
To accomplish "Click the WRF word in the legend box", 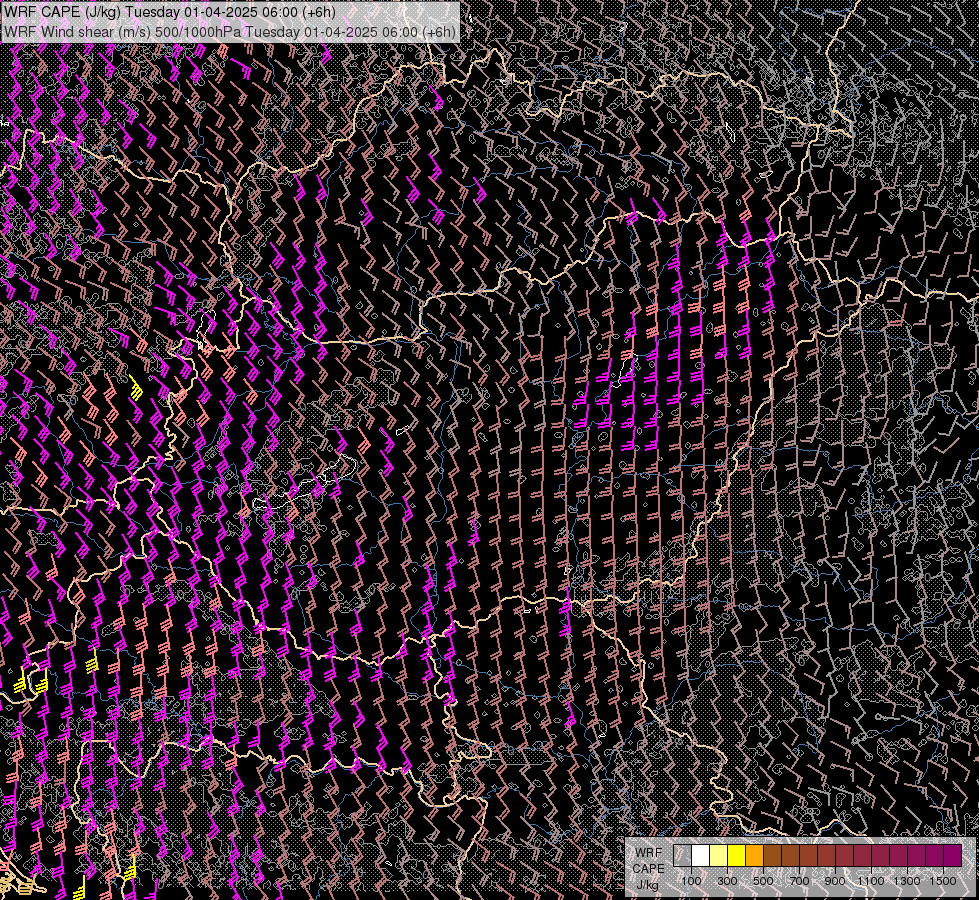I will click(x=649, y=853).
